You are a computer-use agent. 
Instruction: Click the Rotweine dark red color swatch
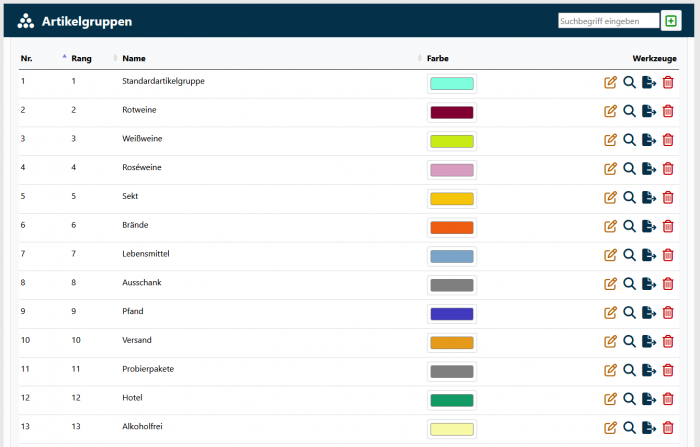coord(451,112)
